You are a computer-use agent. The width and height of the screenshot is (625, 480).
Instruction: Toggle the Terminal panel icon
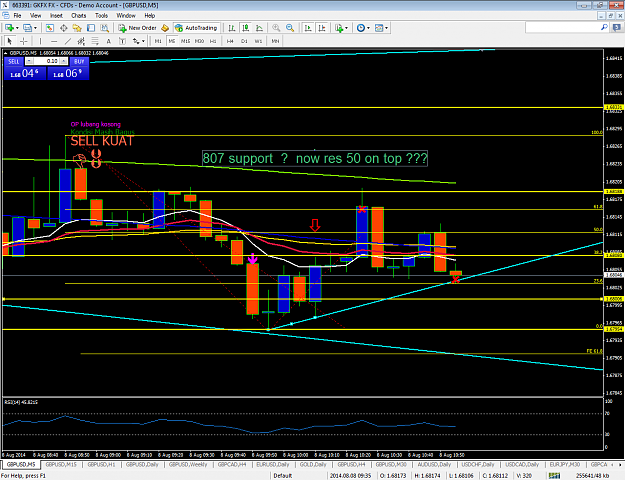pos(91,28)
